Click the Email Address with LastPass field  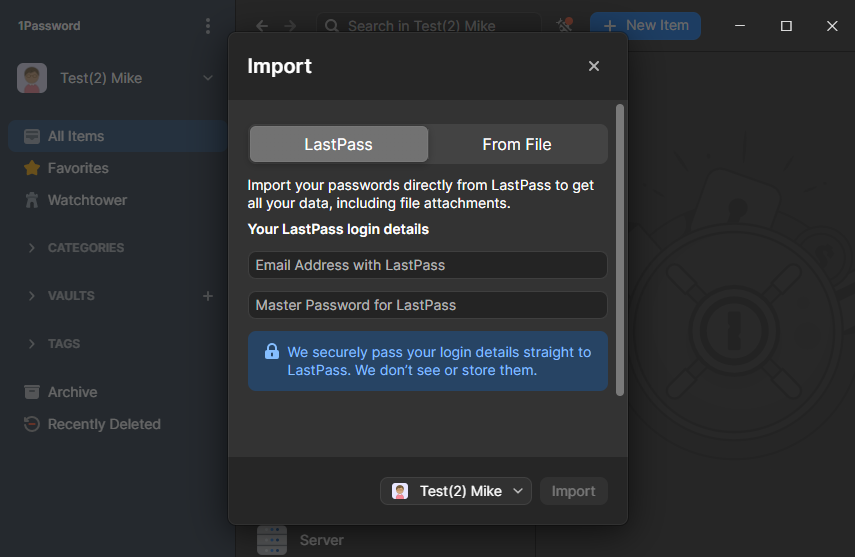click(427, 265)
